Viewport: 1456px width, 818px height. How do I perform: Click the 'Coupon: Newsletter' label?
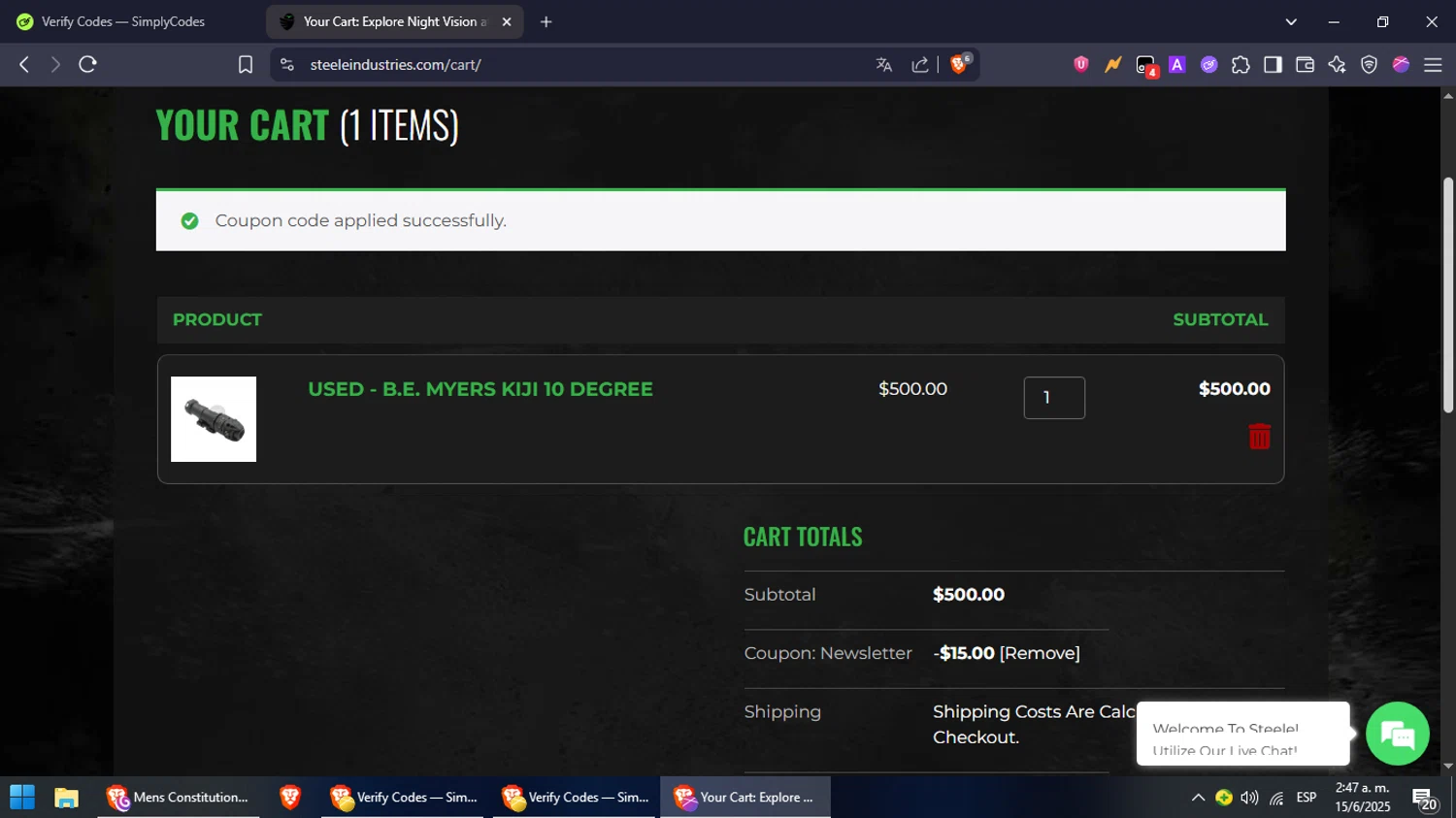828,653
